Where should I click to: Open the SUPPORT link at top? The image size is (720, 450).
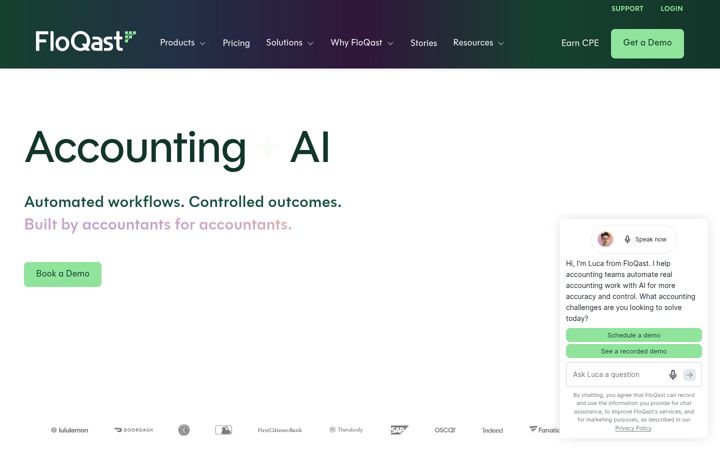[x=627, y=9]
